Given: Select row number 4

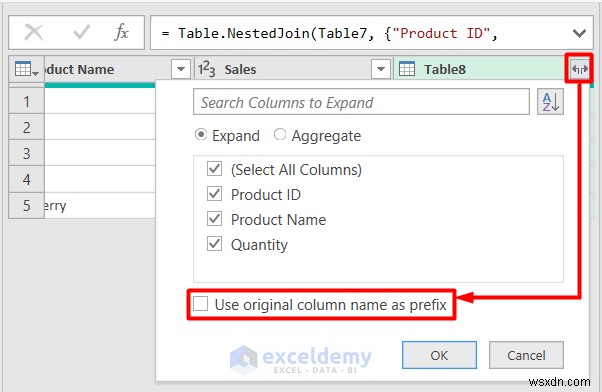Looking at the screenshot, I should [26, 179].
